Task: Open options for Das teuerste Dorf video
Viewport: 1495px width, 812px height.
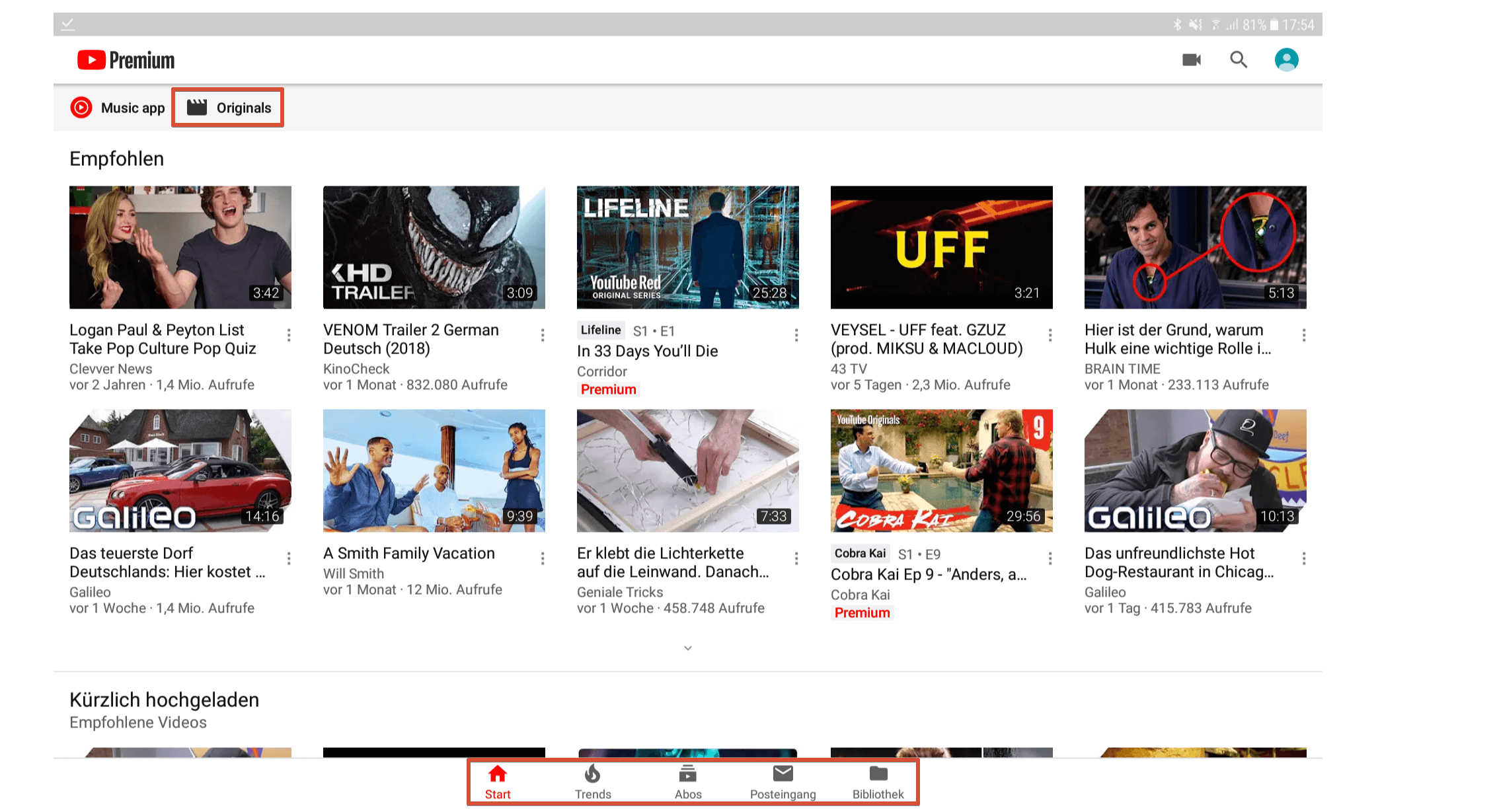Action: [x=289, y=558]
